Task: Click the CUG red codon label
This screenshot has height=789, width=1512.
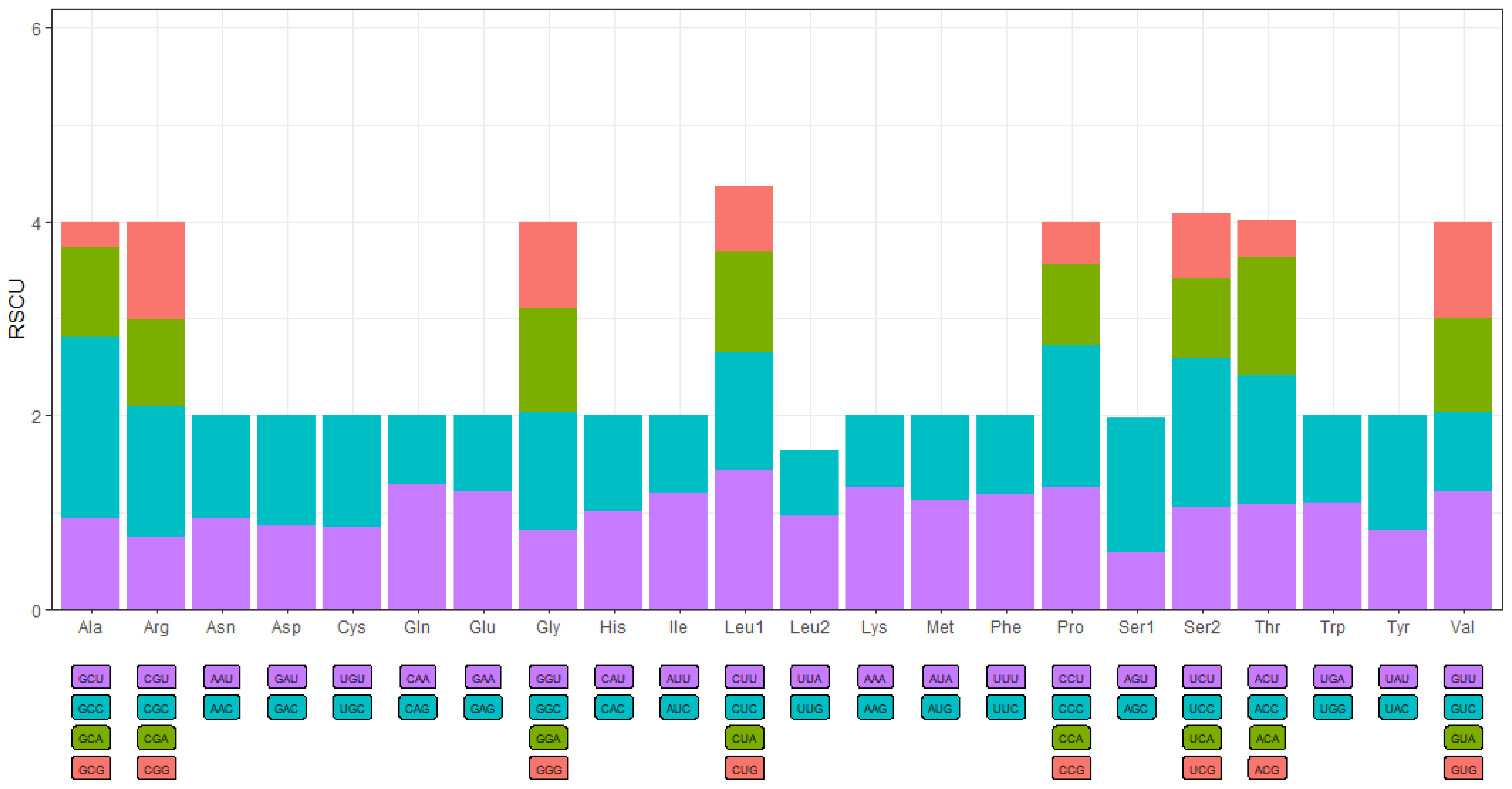Action: click(744, 769)
